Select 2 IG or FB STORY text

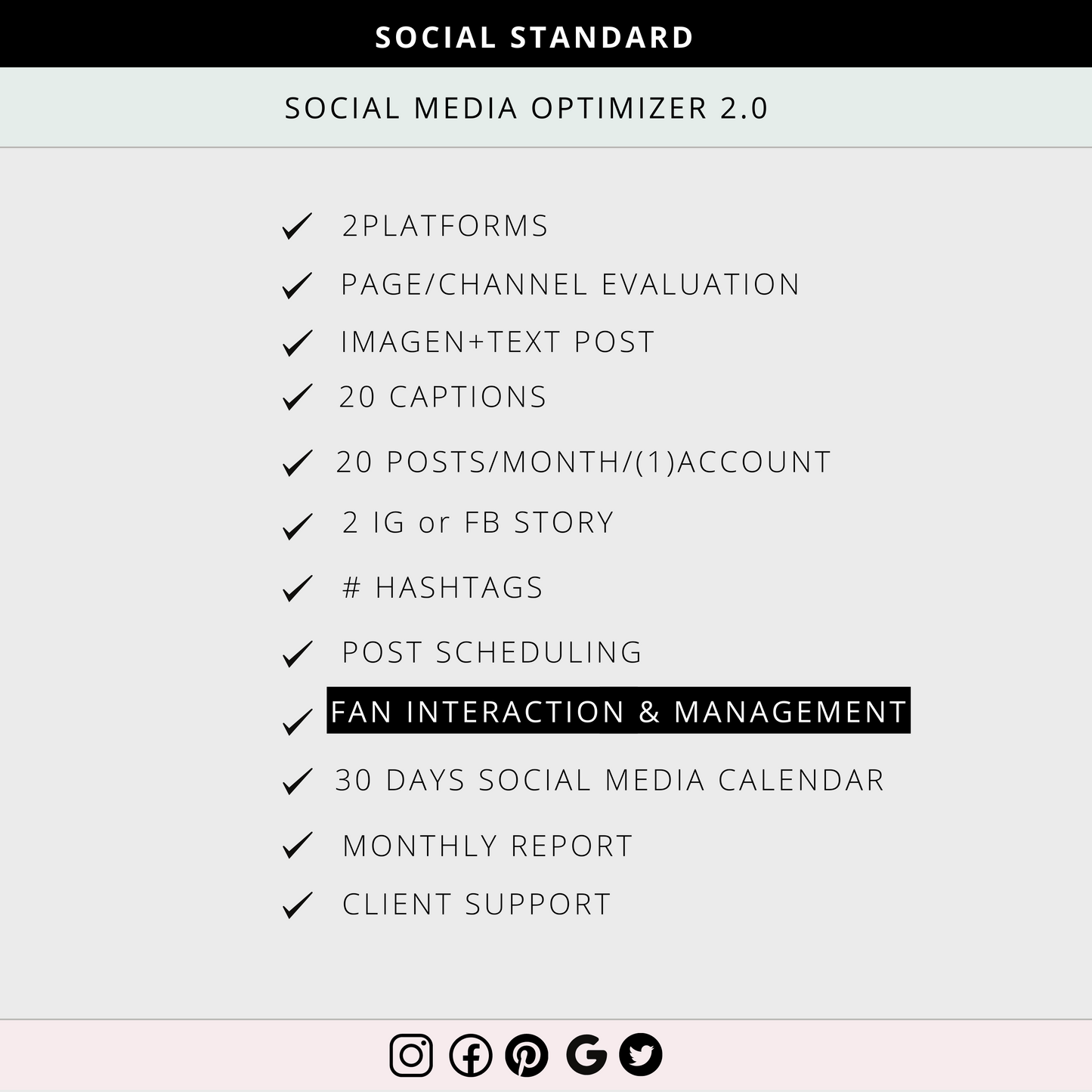tap(478, 523)
